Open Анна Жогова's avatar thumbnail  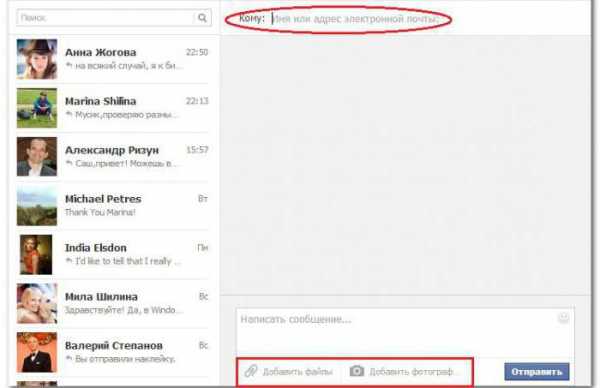(x=37, y=59)
